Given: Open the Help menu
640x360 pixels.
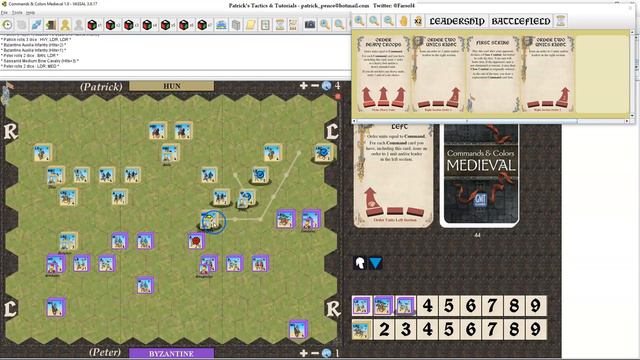Looking at the screenshot, I should click(30, 13).
